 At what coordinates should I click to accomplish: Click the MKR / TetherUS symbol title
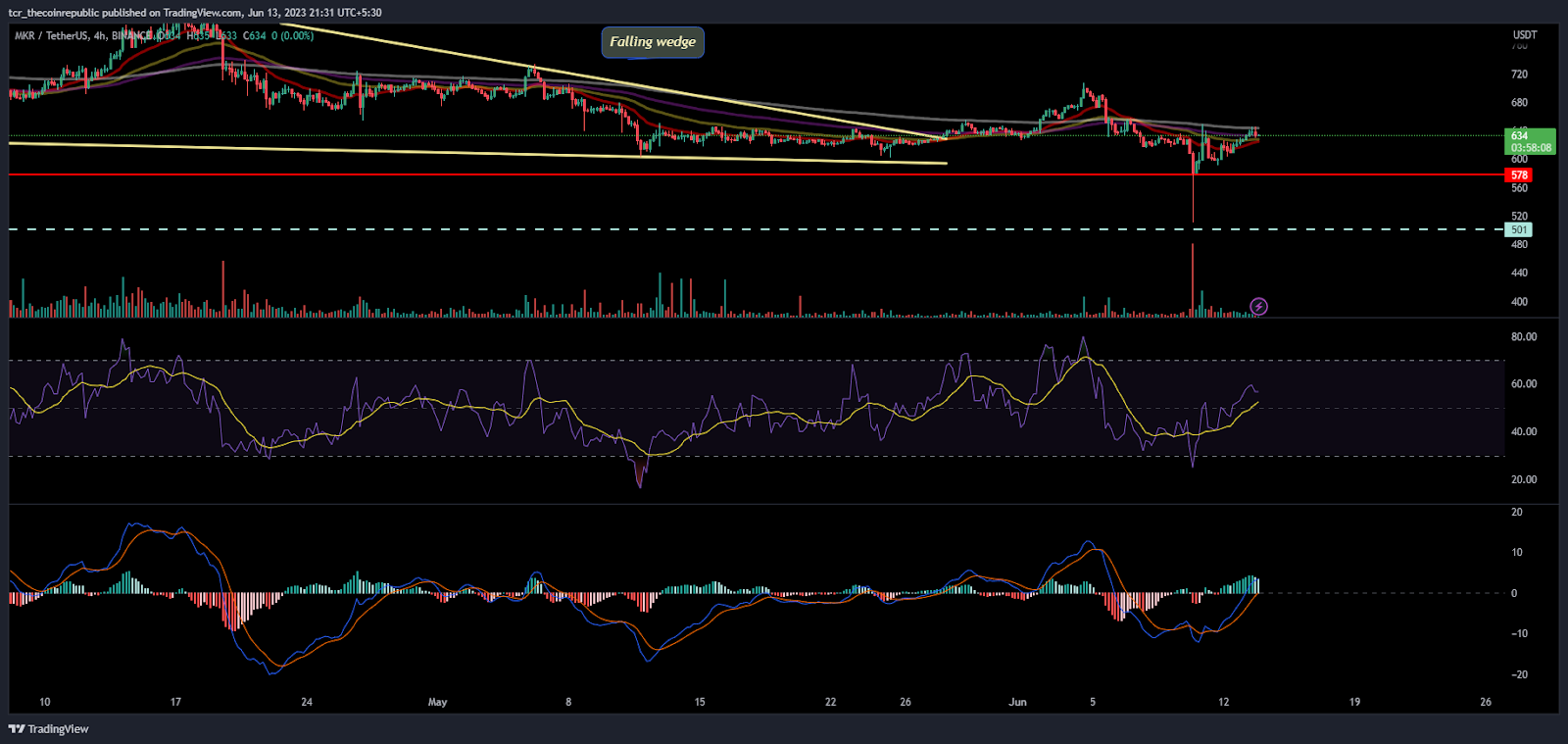[x=51, y=36]
